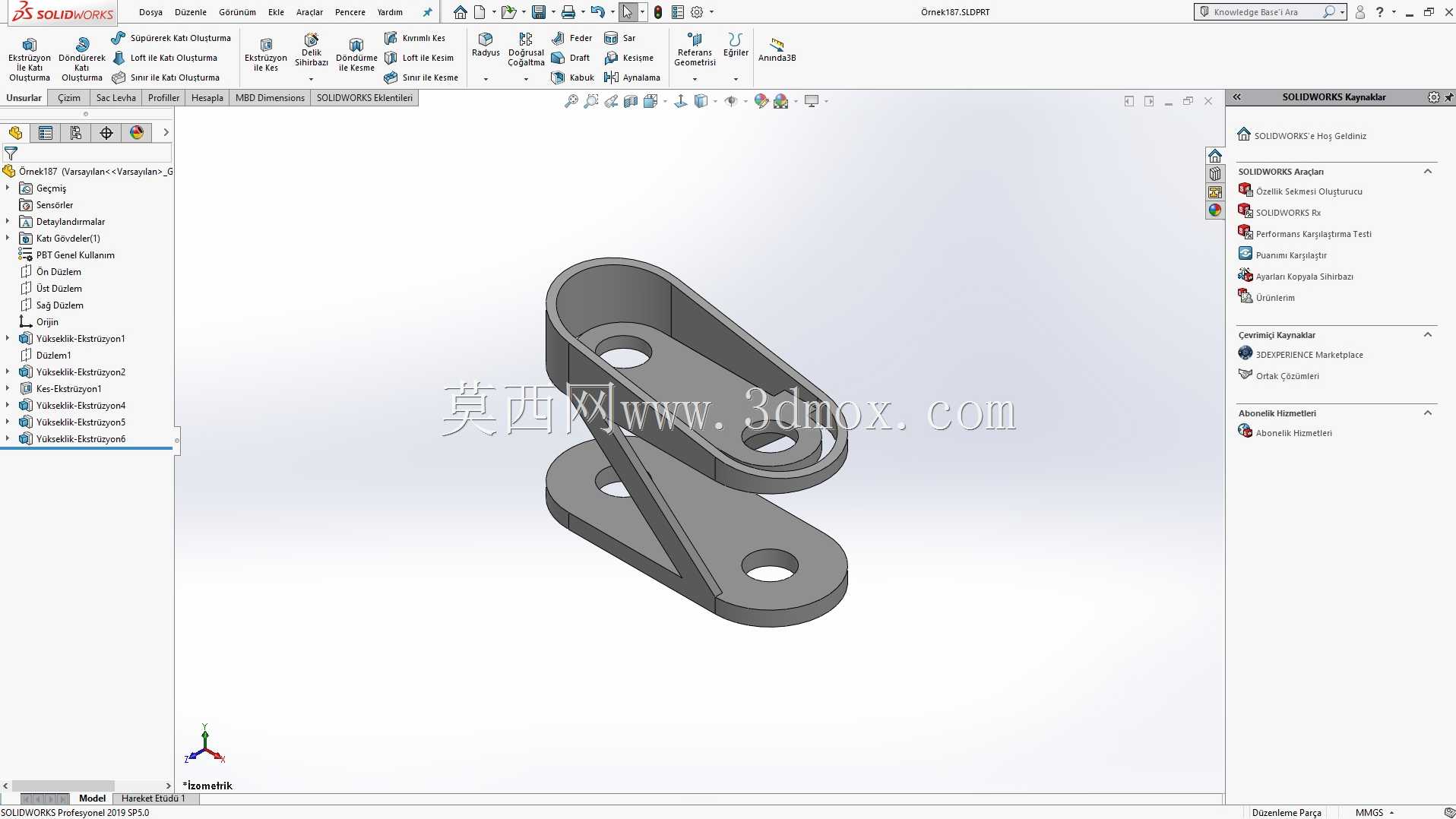This screenshot has height=819, width=1456.
Task: Click the zoom to fit magnifier icon
Action: tap(571, 101)
